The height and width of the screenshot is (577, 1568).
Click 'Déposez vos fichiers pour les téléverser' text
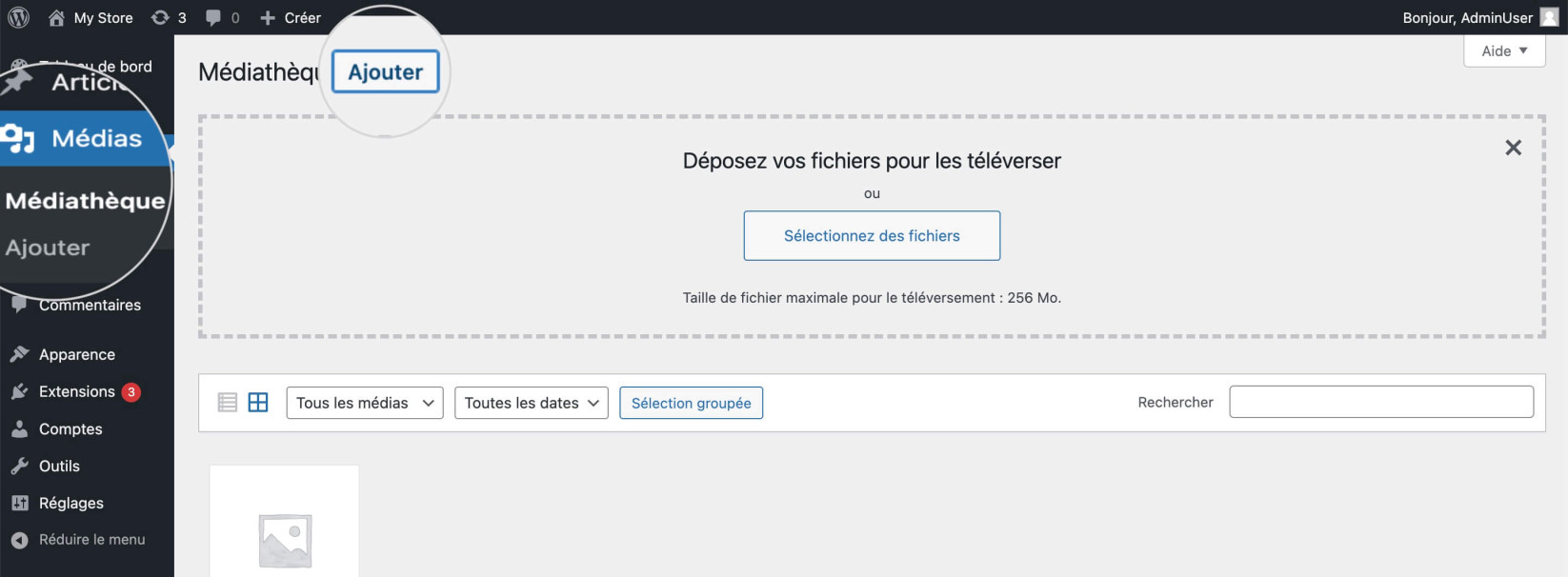[872, 161]
